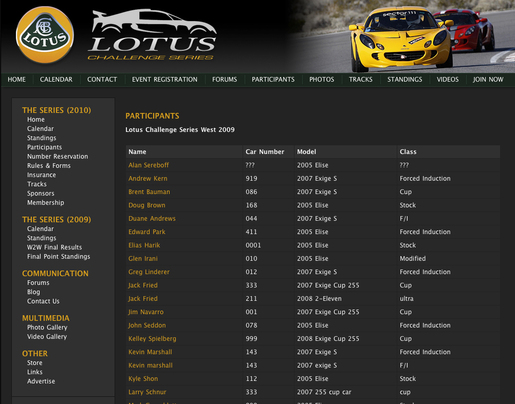Open Photo Gallery under Multimedia
This screenshot has height=404, width=515.
click(x=47, y=327)
